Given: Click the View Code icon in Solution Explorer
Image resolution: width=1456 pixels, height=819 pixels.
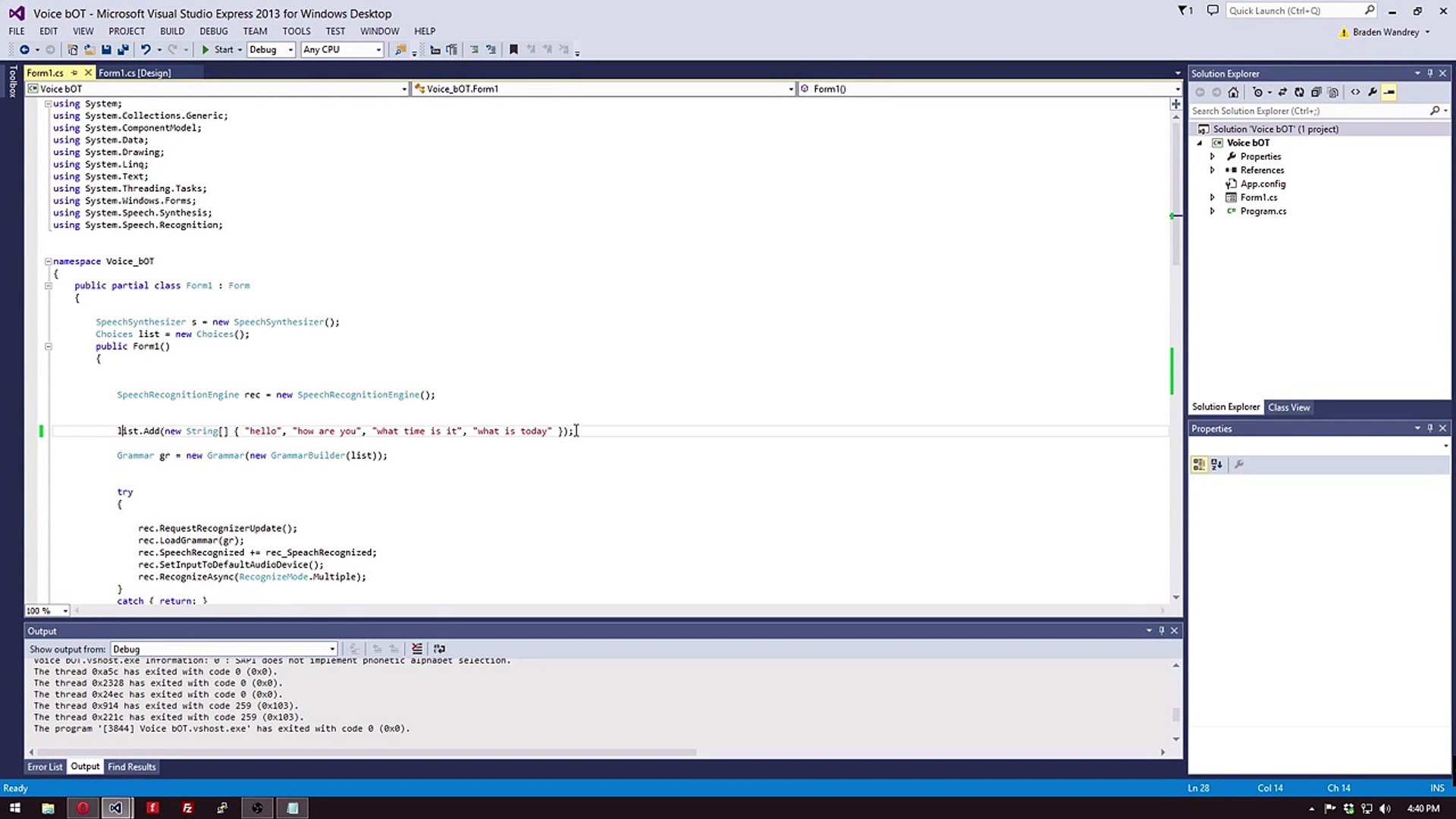Looking at the screenshot, I should point(1355,93).
